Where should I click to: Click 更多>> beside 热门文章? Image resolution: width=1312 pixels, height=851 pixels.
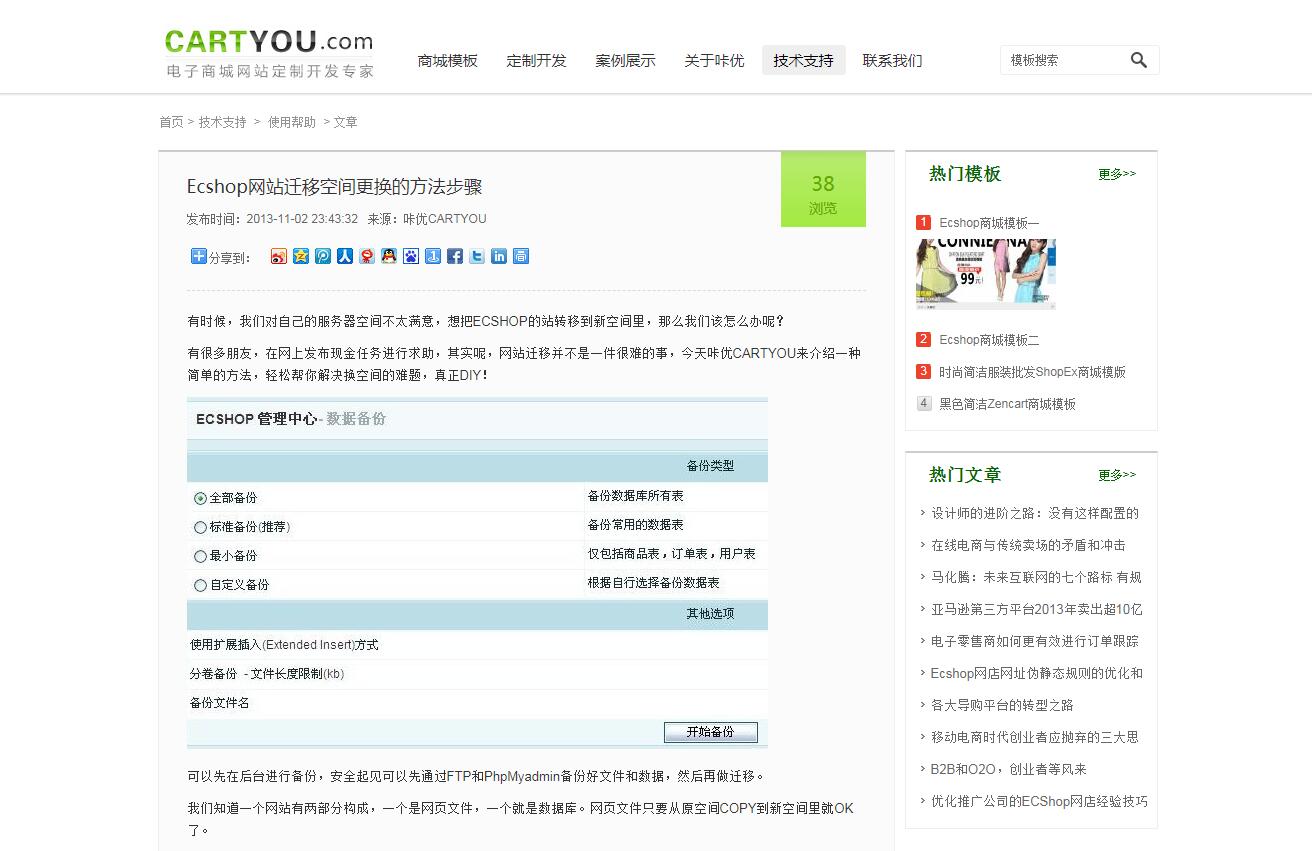[x=1117, y=475]
